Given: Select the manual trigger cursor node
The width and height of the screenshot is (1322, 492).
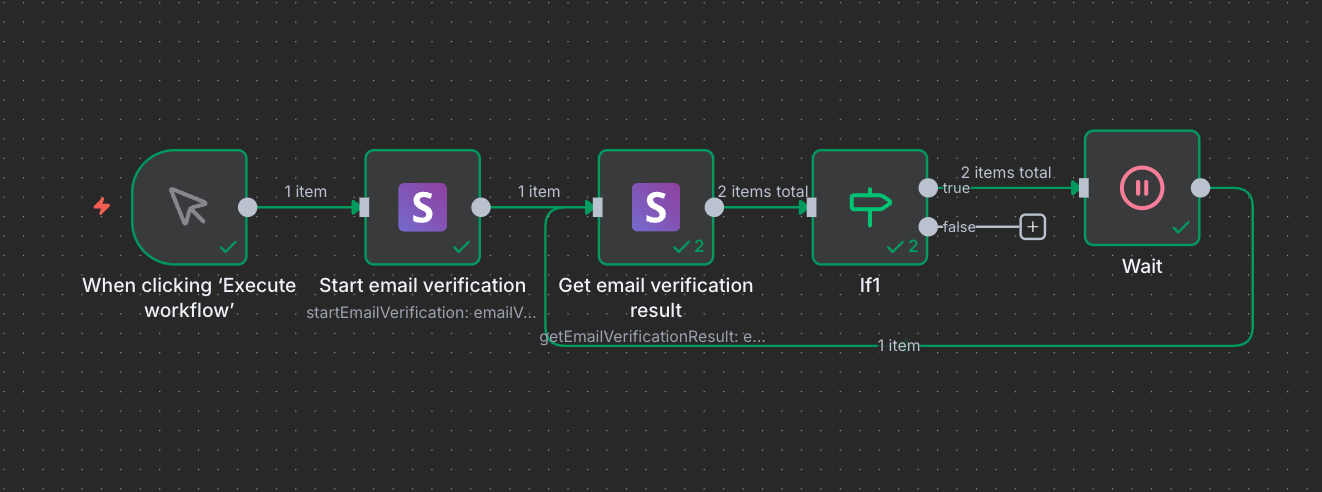Looking at the screenshot, I should tap(189, 207).
